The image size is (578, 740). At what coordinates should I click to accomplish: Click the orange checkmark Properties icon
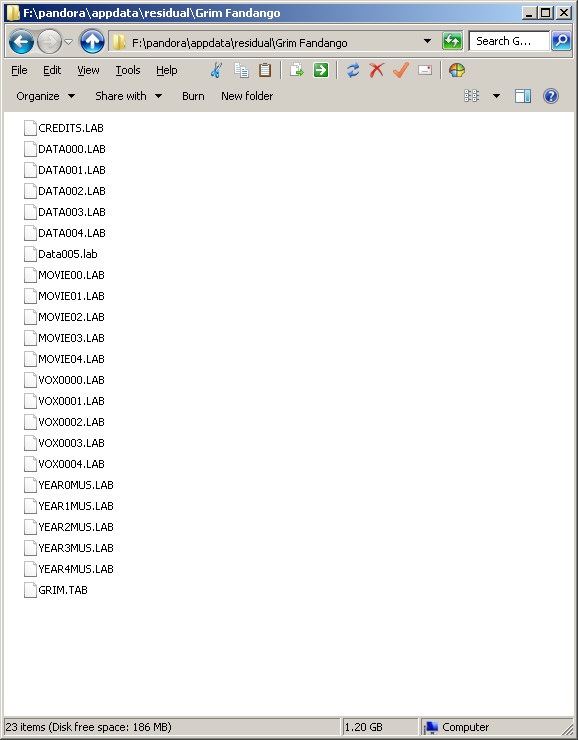(401, 70)
